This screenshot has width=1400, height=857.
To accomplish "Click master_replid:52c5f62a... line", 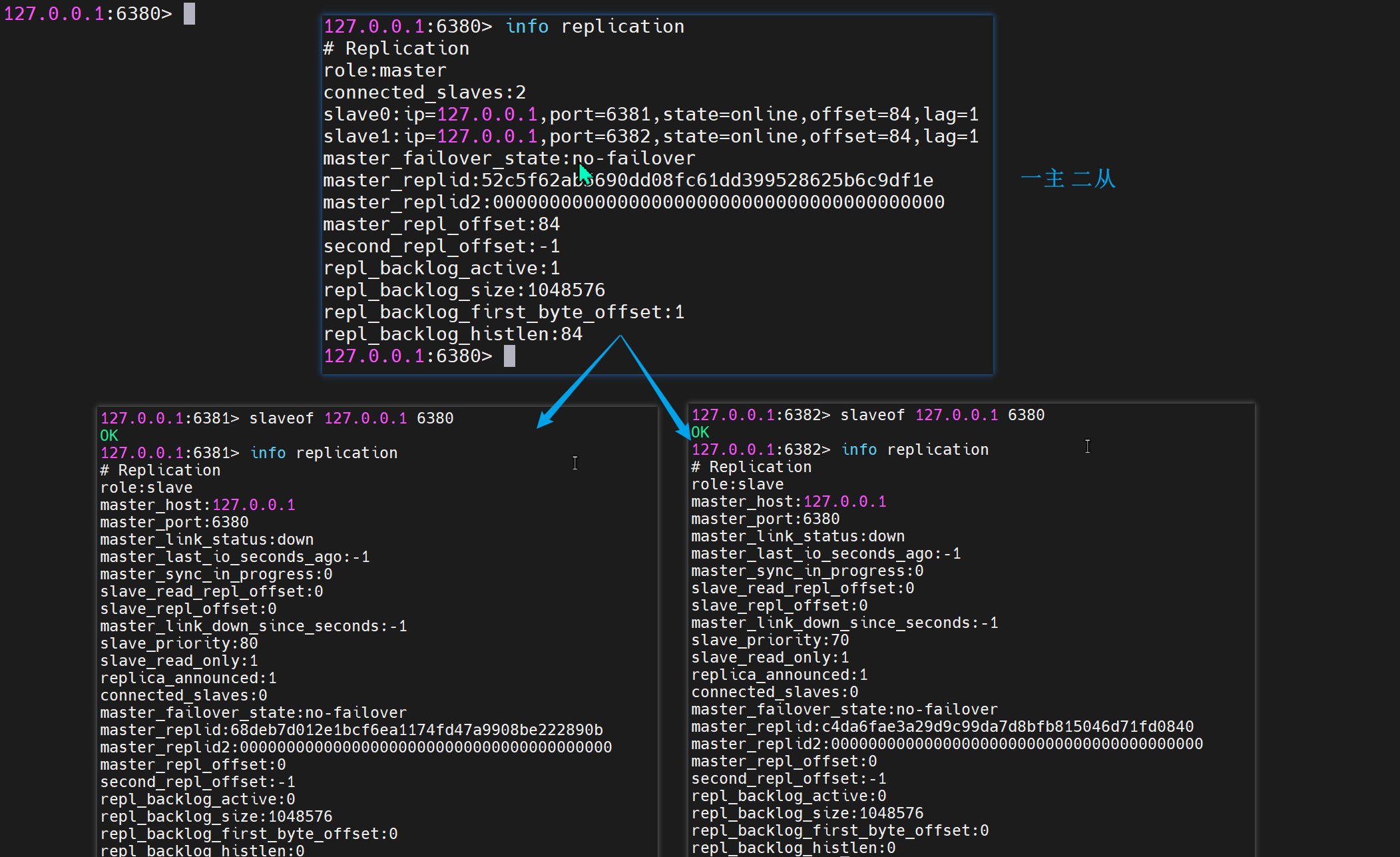I will pyautogui.click(x=628, y=180).
